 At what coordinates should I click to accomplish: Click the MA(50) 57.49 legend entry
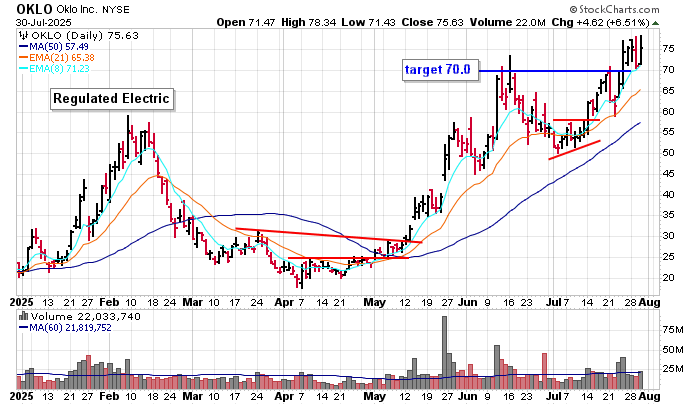click(x=58, y=46)
